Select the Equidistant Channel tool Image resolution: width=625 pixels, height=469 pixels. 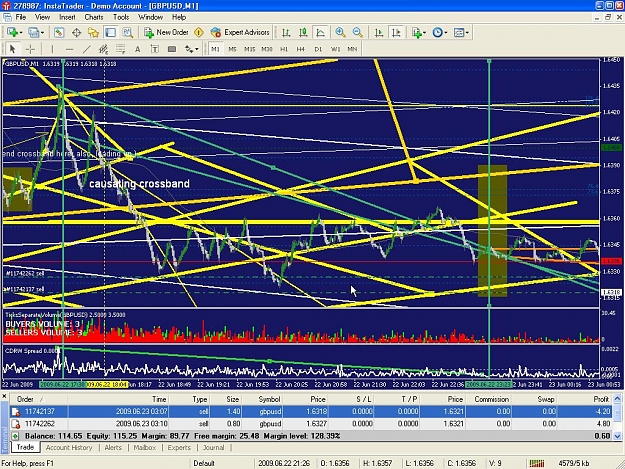click(103, 49)
